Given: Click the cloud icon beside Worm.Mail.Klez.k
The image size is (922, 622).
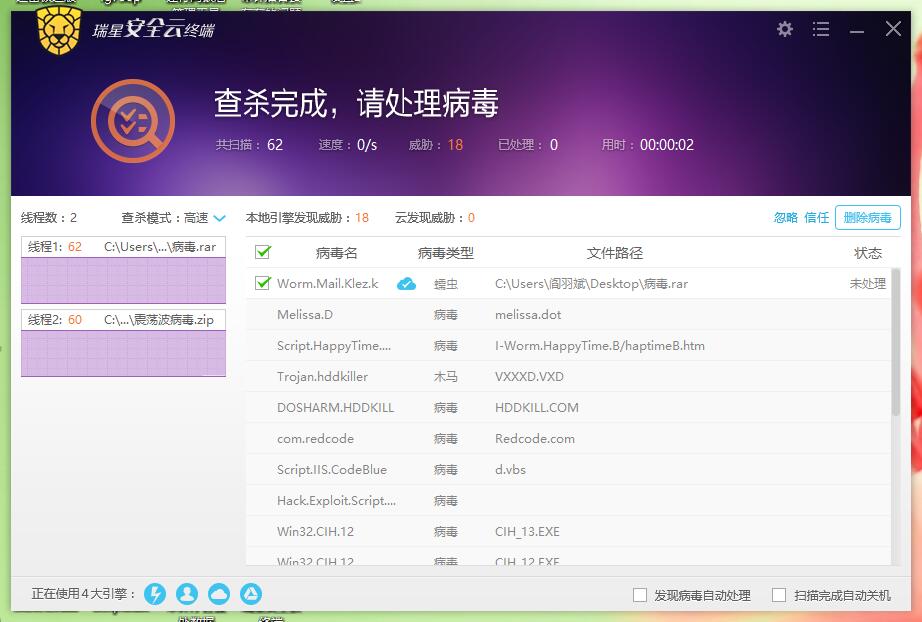Looking at the screenshot, I should tap(406, 284).
